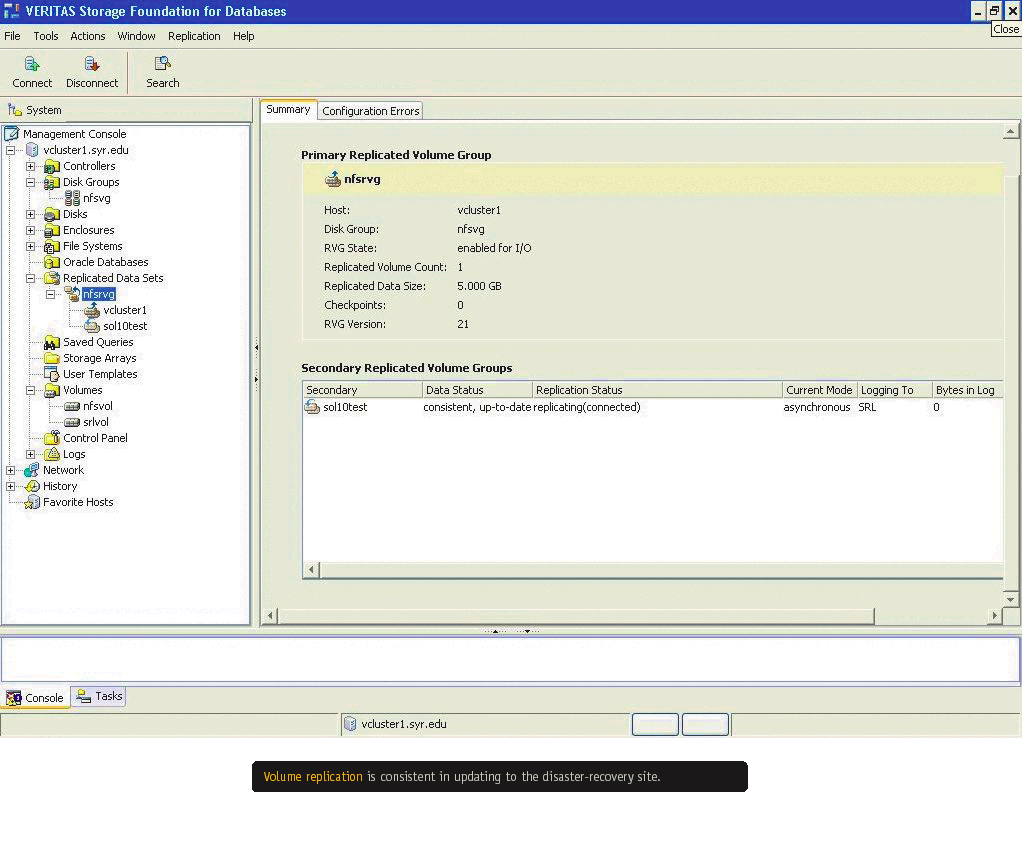Click the Enclosures folder icon
Screen dimensions: 1022x864
click(x=51, y=230)
